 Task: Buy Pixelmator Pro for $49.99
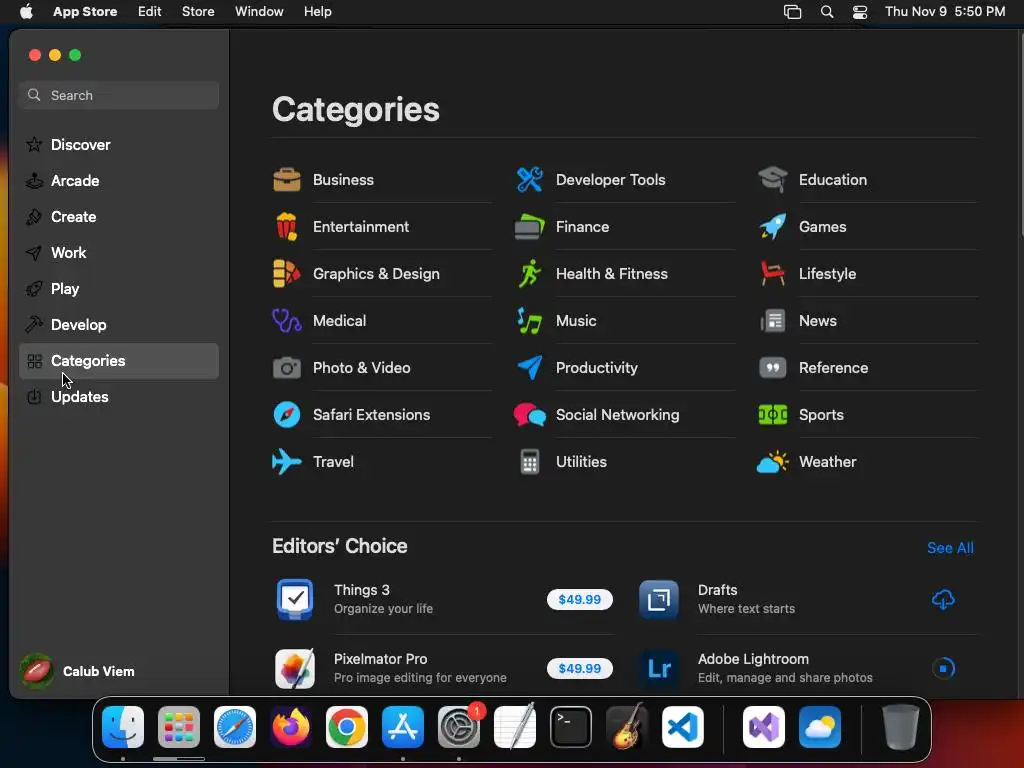[580, 669]
